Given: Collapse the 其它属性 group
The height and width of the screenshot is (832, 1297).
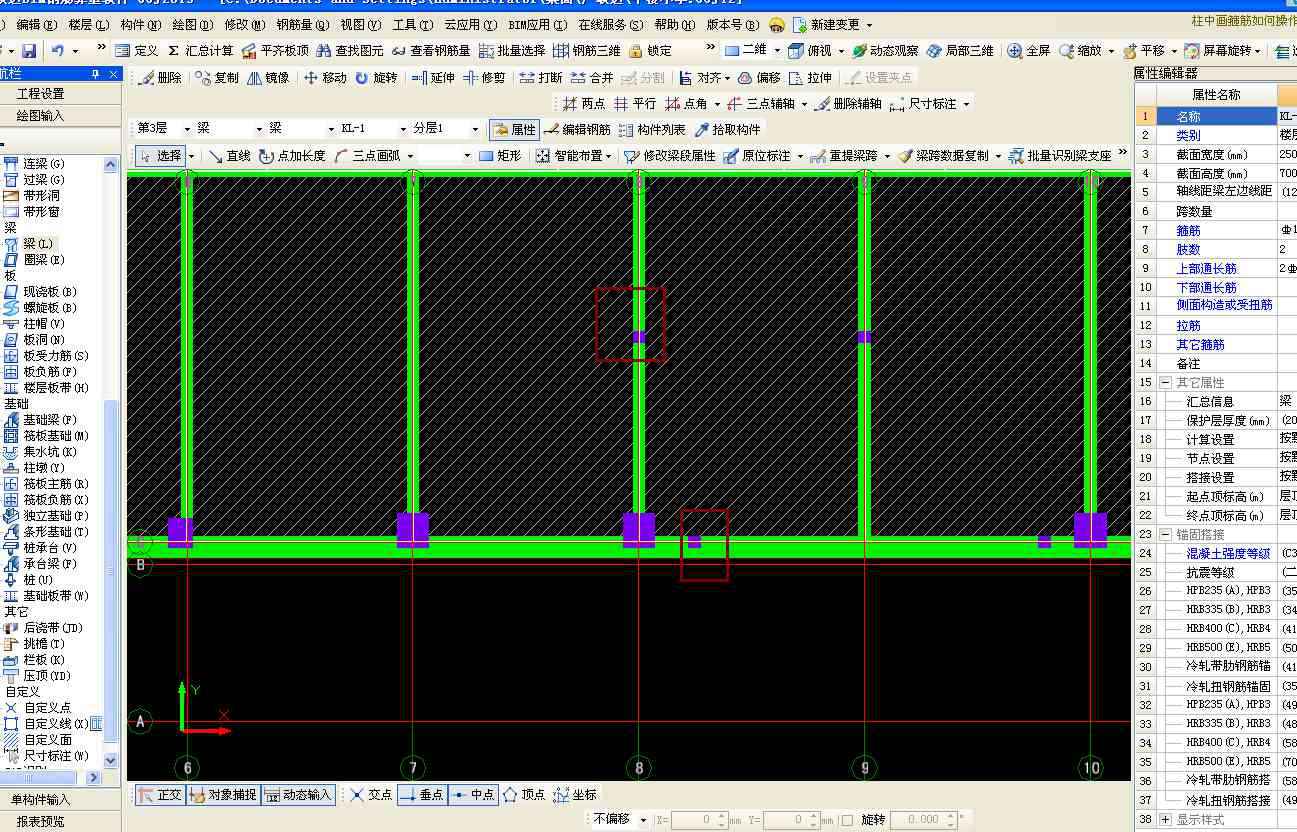Looking at the screenshot, I should pyautogui.click(x=1165, y=383).
